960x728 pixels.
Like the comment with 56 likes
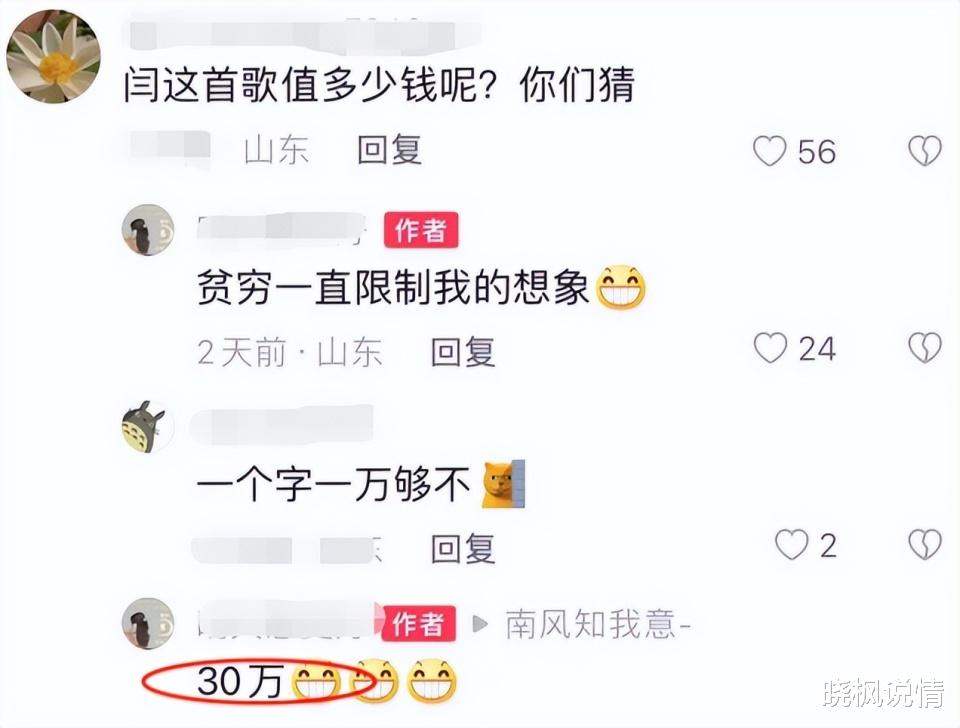[x=770, y=151]
